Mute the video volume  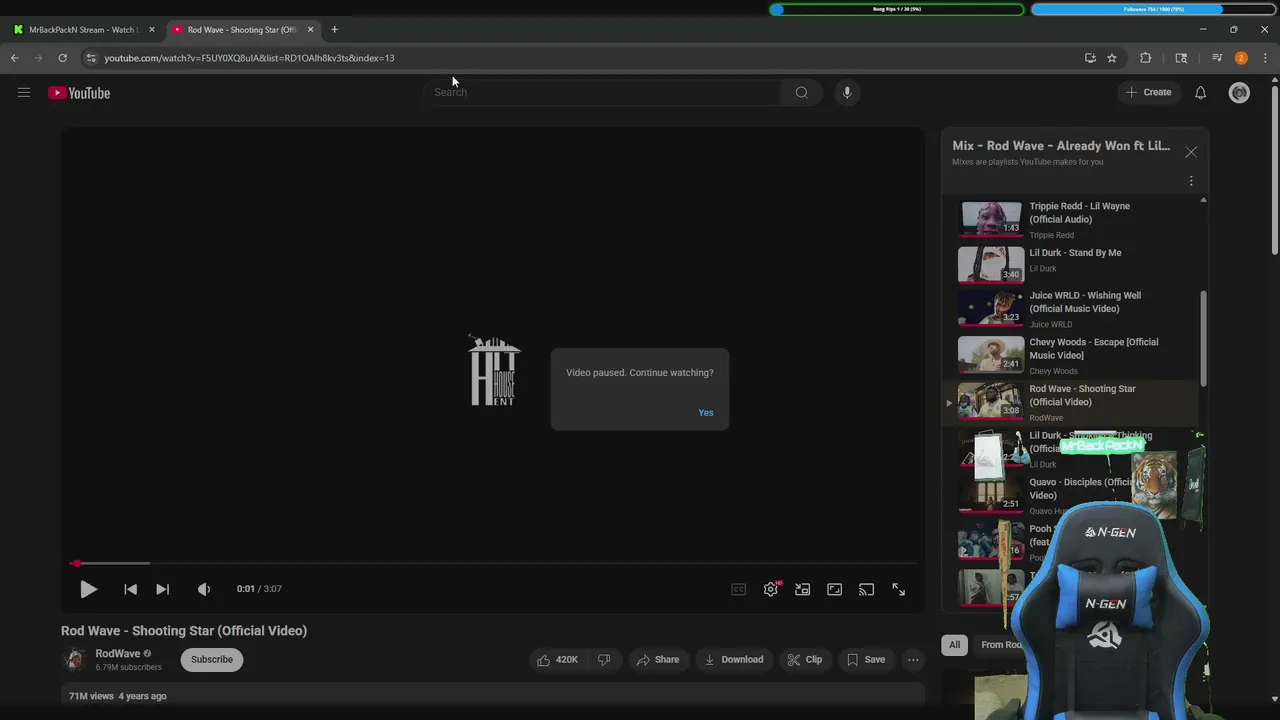coord(204,589)
